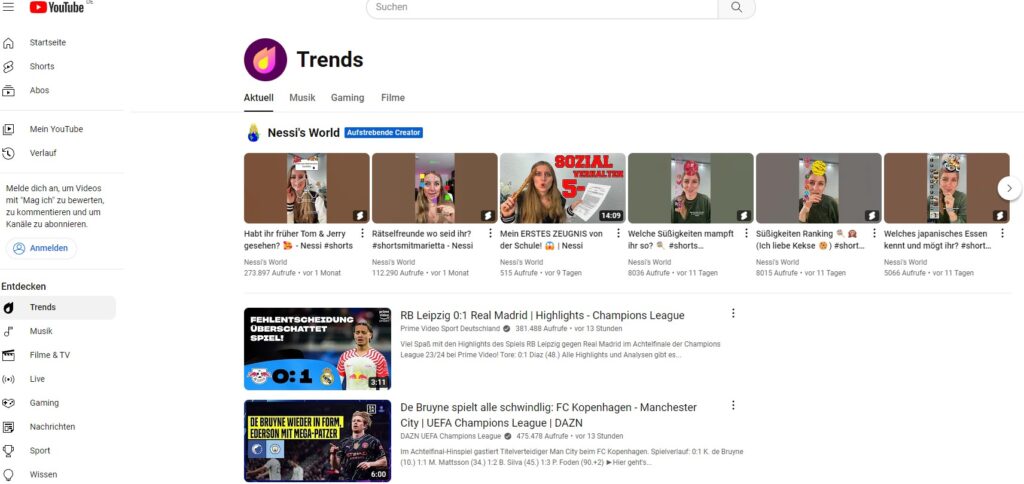Open options for Welche Süßigkeiten short
This screenshot has height=484, width=1024.
(746, 233)
